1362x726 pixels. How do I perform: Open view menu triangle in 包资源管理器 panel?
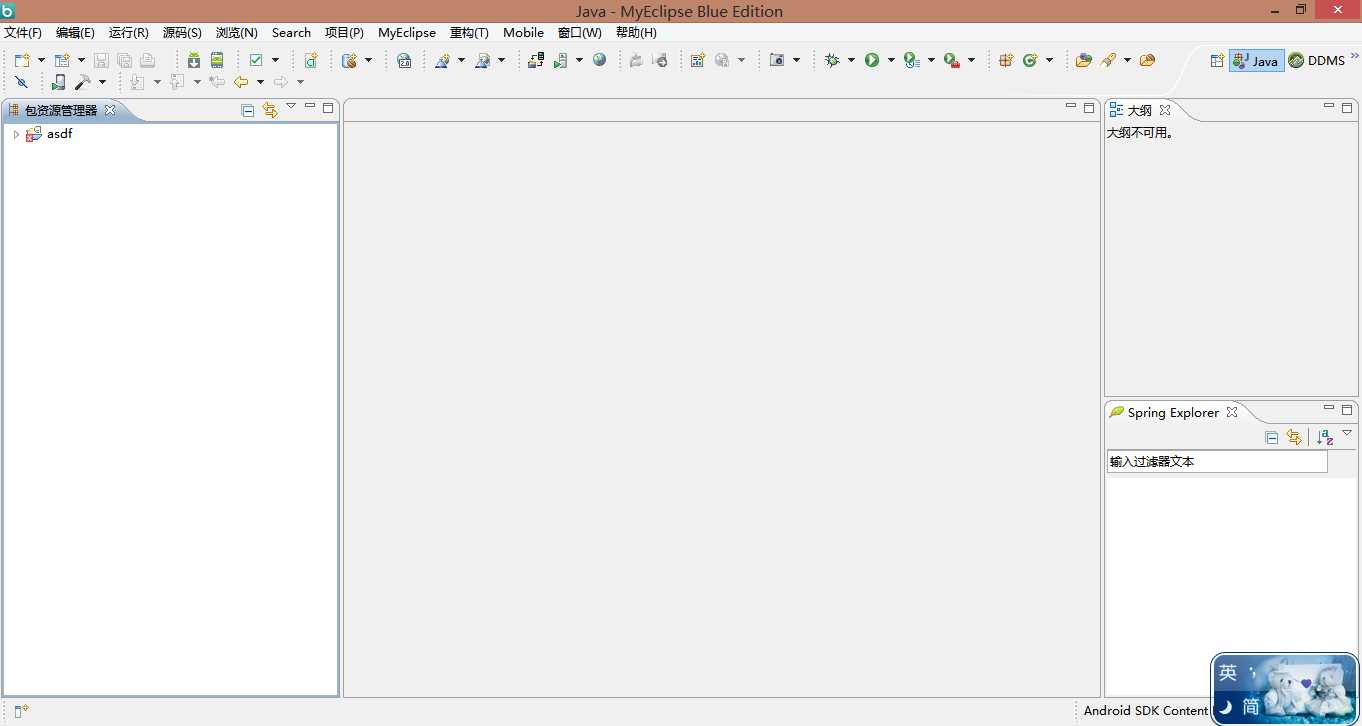pyautogui.click(x=291, y=106)
